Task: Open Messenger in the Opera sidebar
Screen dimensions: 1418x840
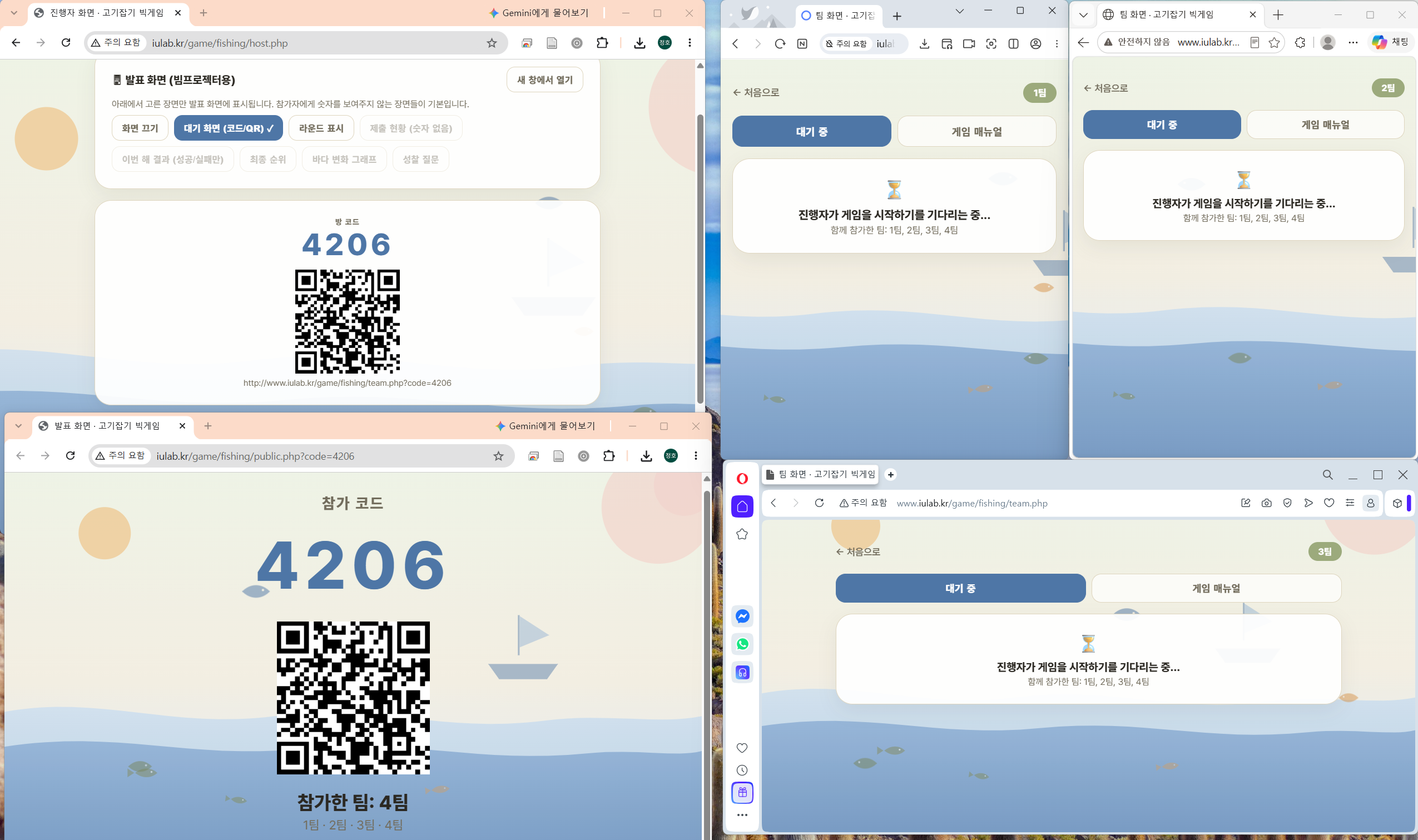Action: pos(742,617)
